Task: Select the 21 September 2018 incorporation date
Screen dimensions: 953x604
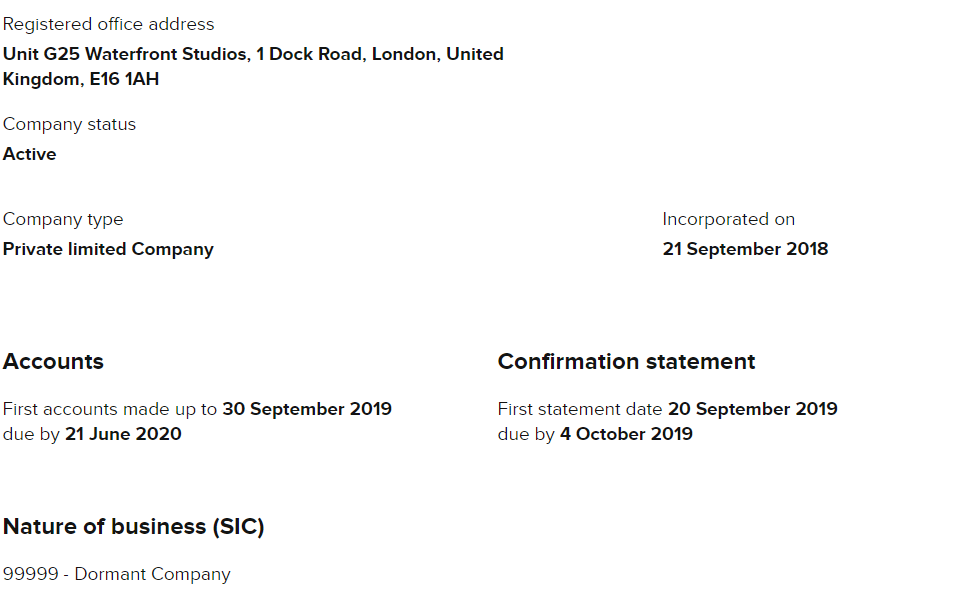Action: tap(745, 249)
